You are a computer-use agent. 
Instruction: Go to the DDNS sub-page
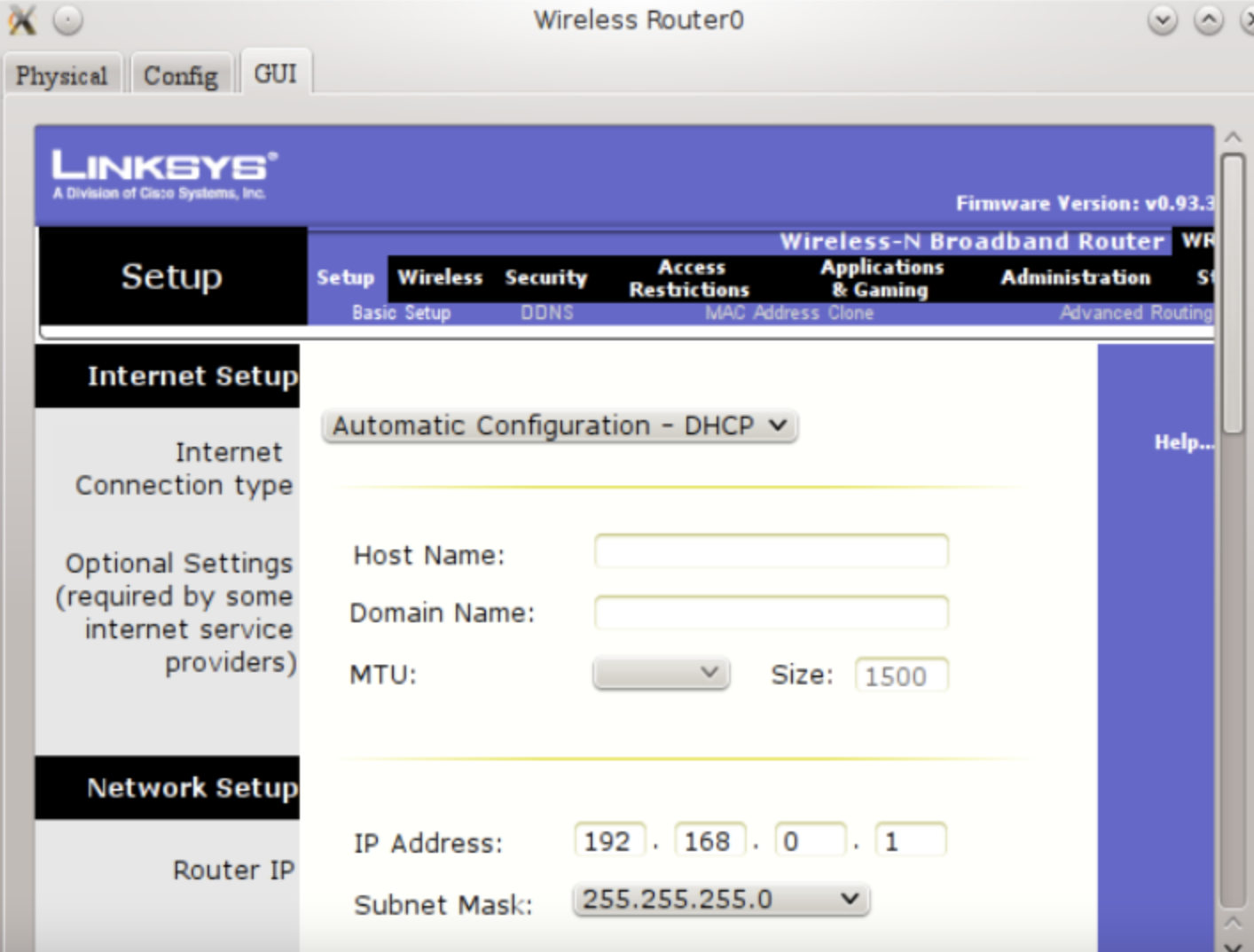[x=547, y=313]
